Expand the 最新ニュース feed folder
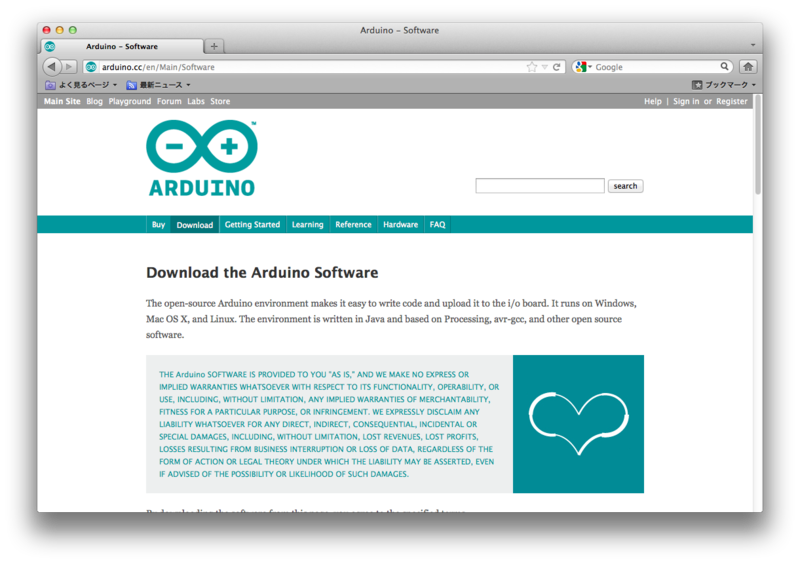800x564 pixels. (159, 85)
